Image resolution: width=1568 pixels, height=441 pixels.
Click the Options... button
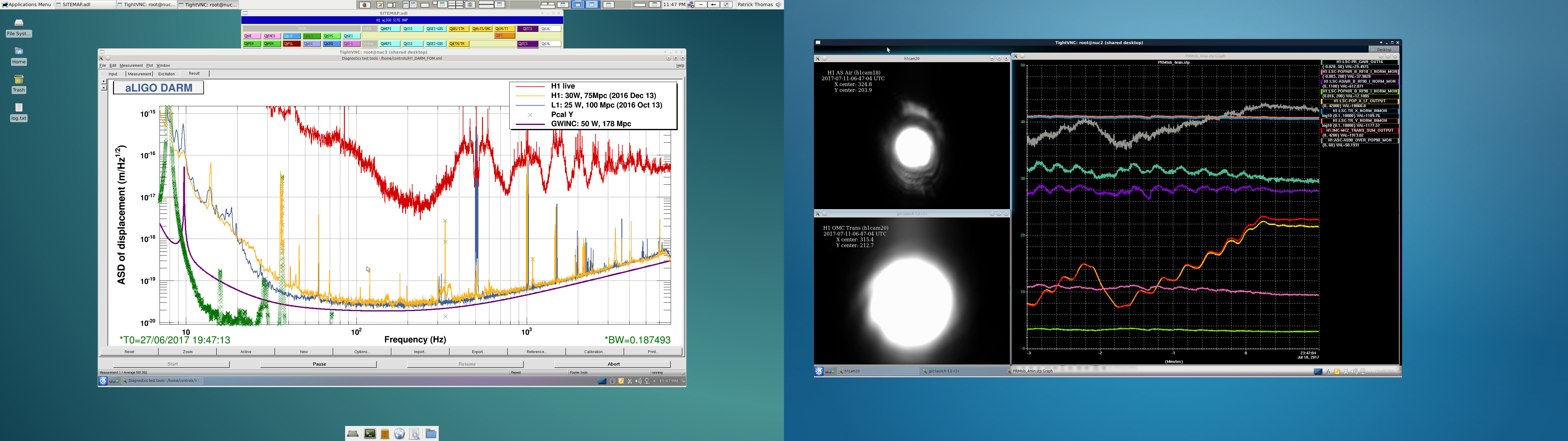(x=362, y=352)
